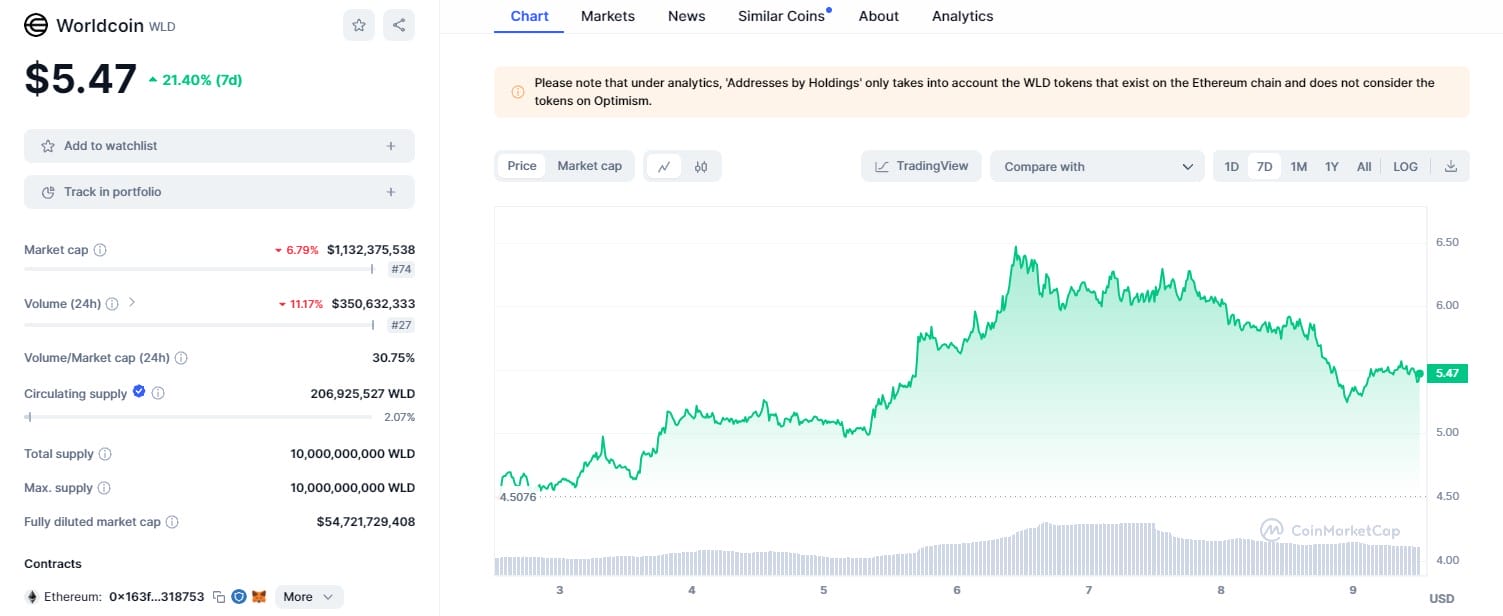The image size is (1503, 616).
Task: Add Worldcoin to watchlist
Action: click(x=219, y=146)
